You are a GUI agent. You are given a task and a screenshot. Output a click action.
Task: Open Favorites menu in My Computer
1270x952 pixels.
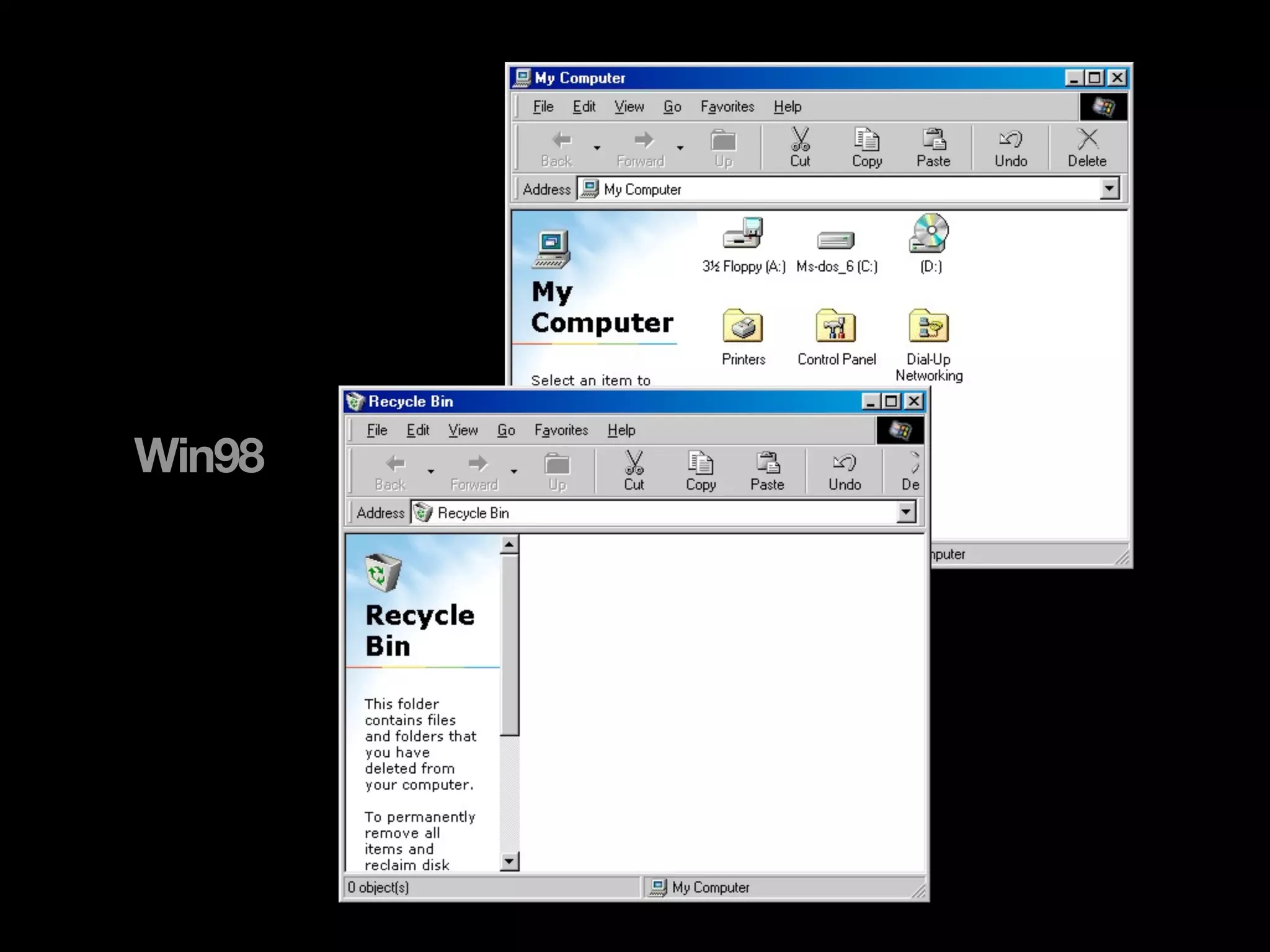[x=727, y=107]
